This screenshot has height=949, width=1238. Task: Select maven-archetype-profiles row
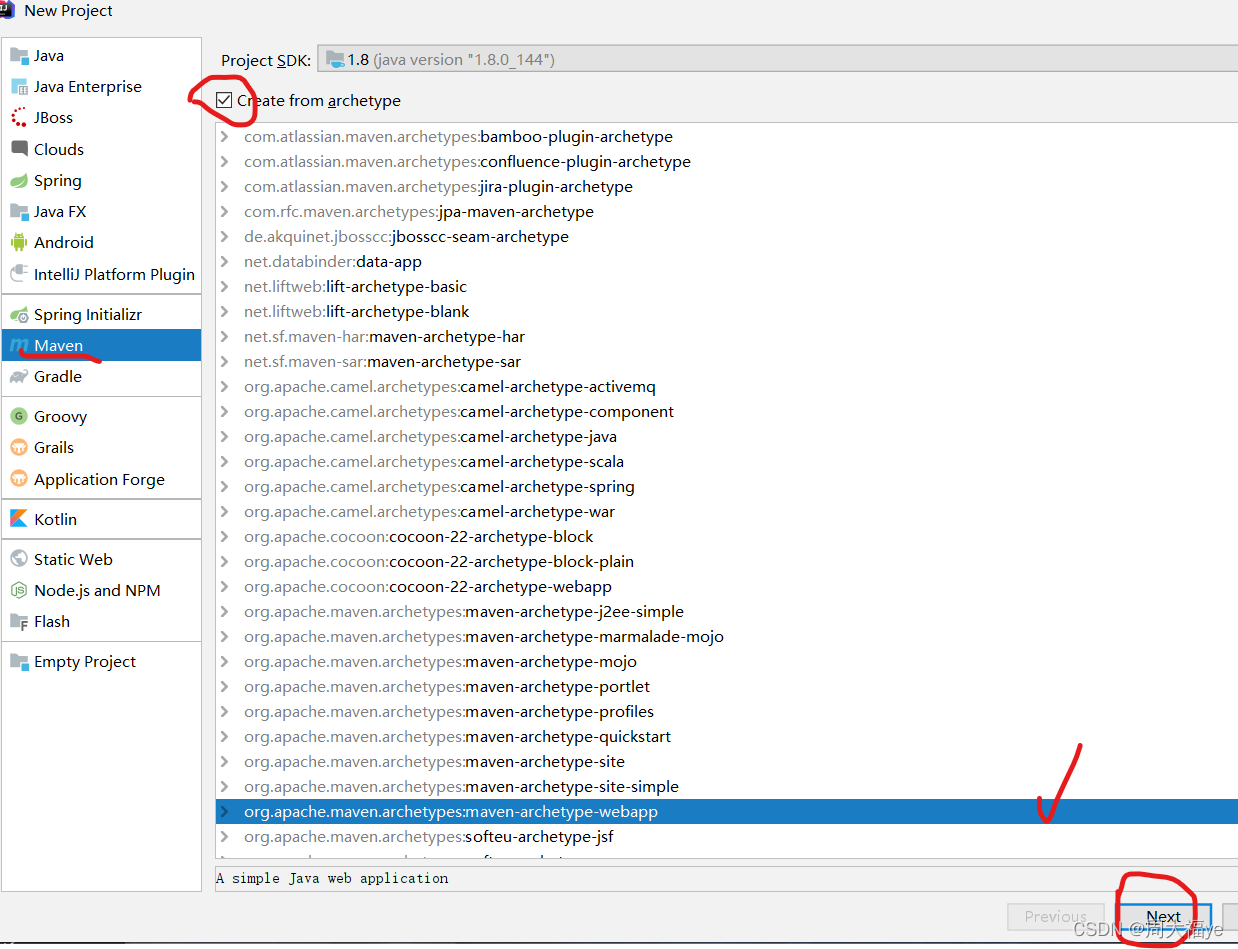(x=727, y=712)
